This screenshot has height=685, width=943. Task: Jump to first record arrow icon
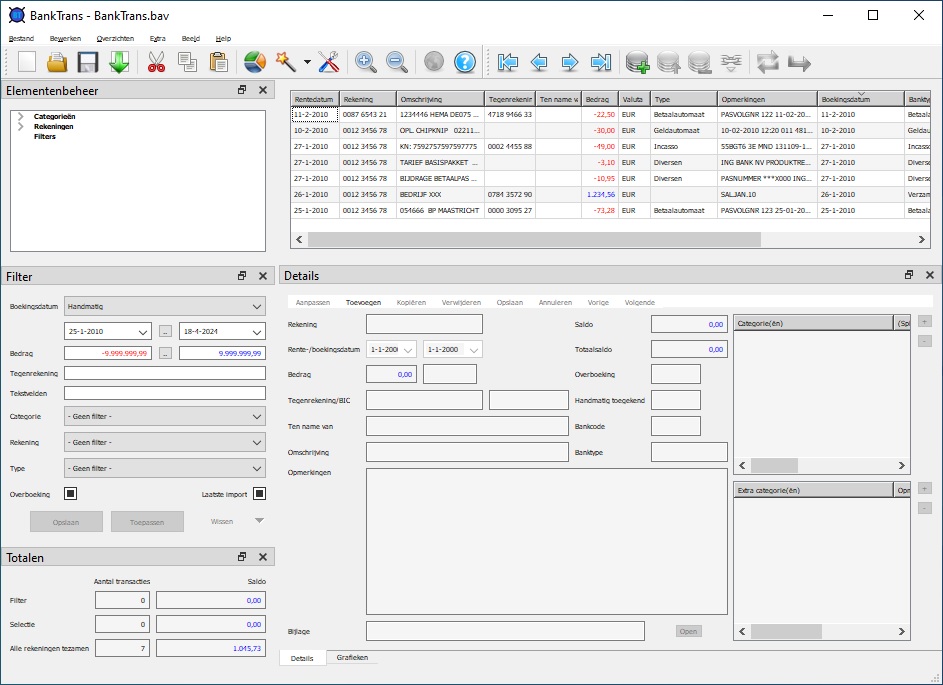point(508,62)
